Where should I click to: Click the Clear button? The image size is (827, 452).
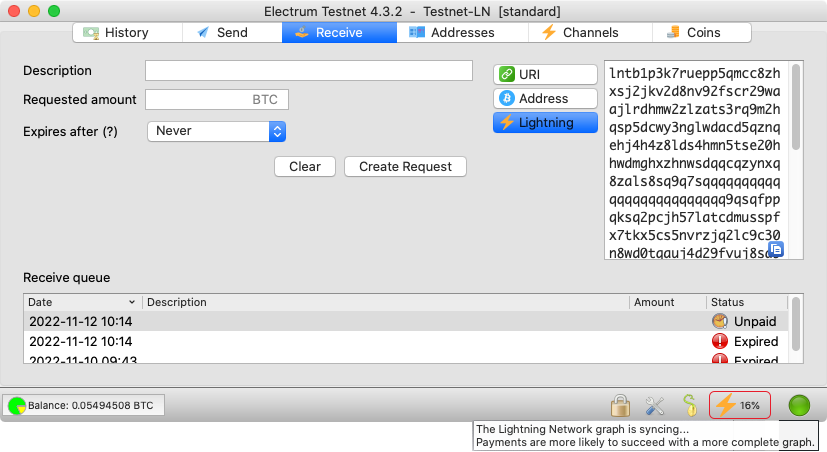point(305,167)
